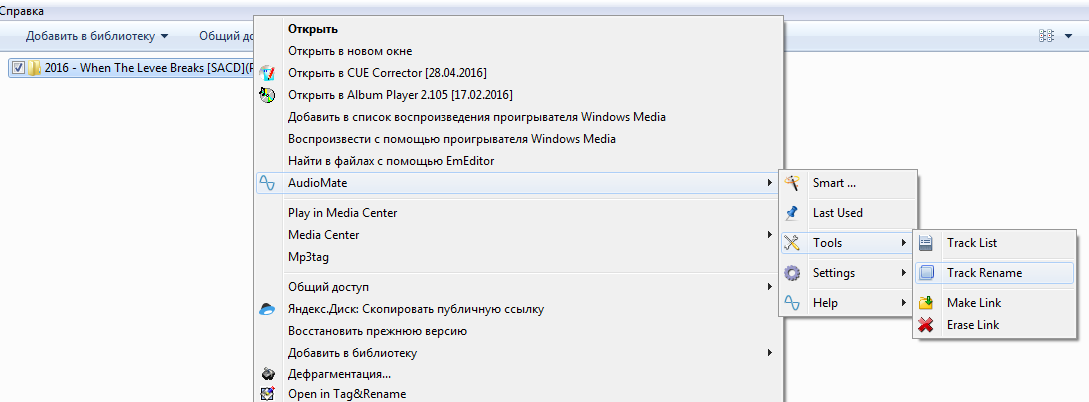
Task: Select Track Rename from Tools submenu
Action: [x=984, y=272]
